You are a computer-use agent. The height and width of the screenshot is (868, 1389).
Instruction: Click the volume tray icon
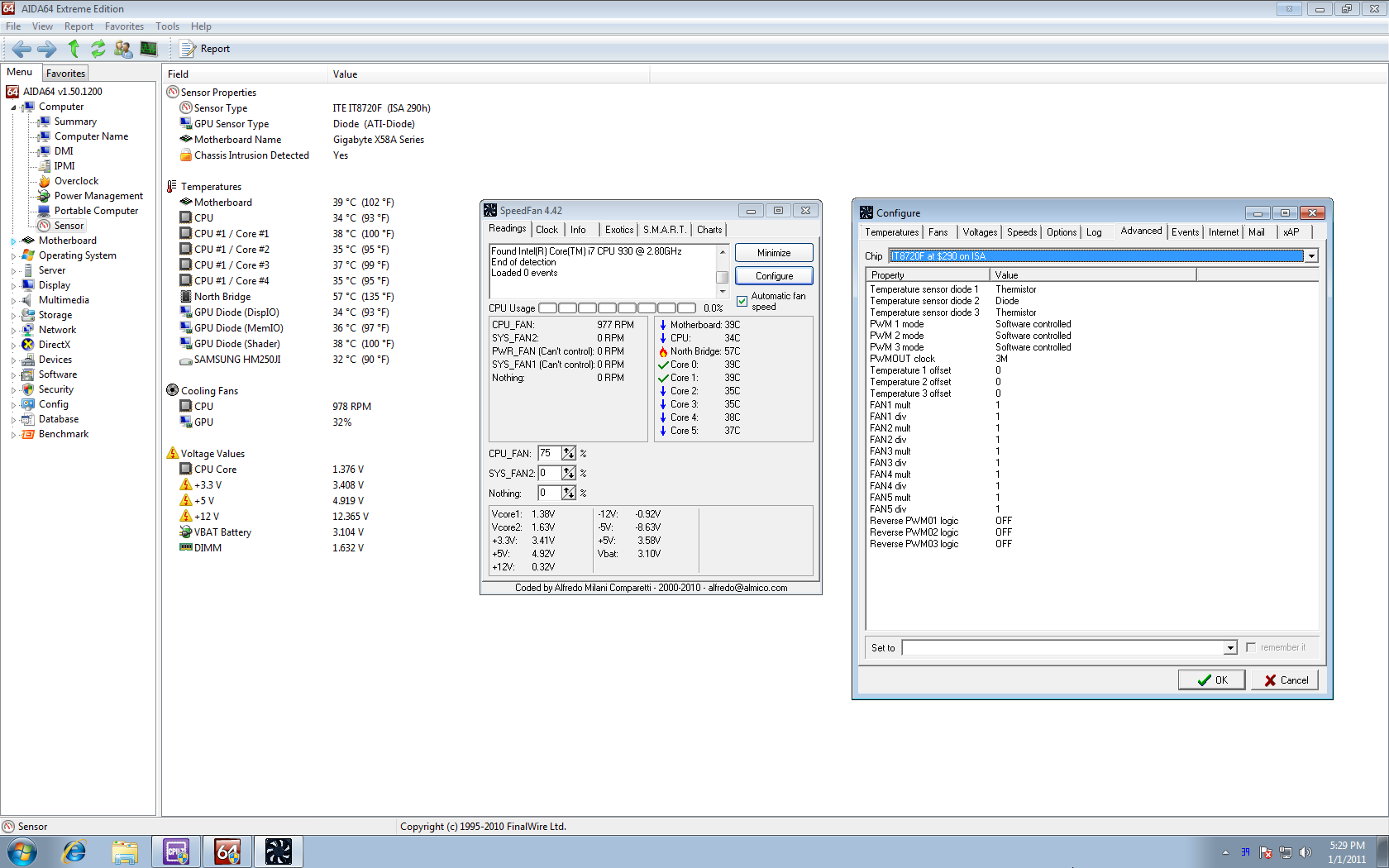(x=1305, y=852)
